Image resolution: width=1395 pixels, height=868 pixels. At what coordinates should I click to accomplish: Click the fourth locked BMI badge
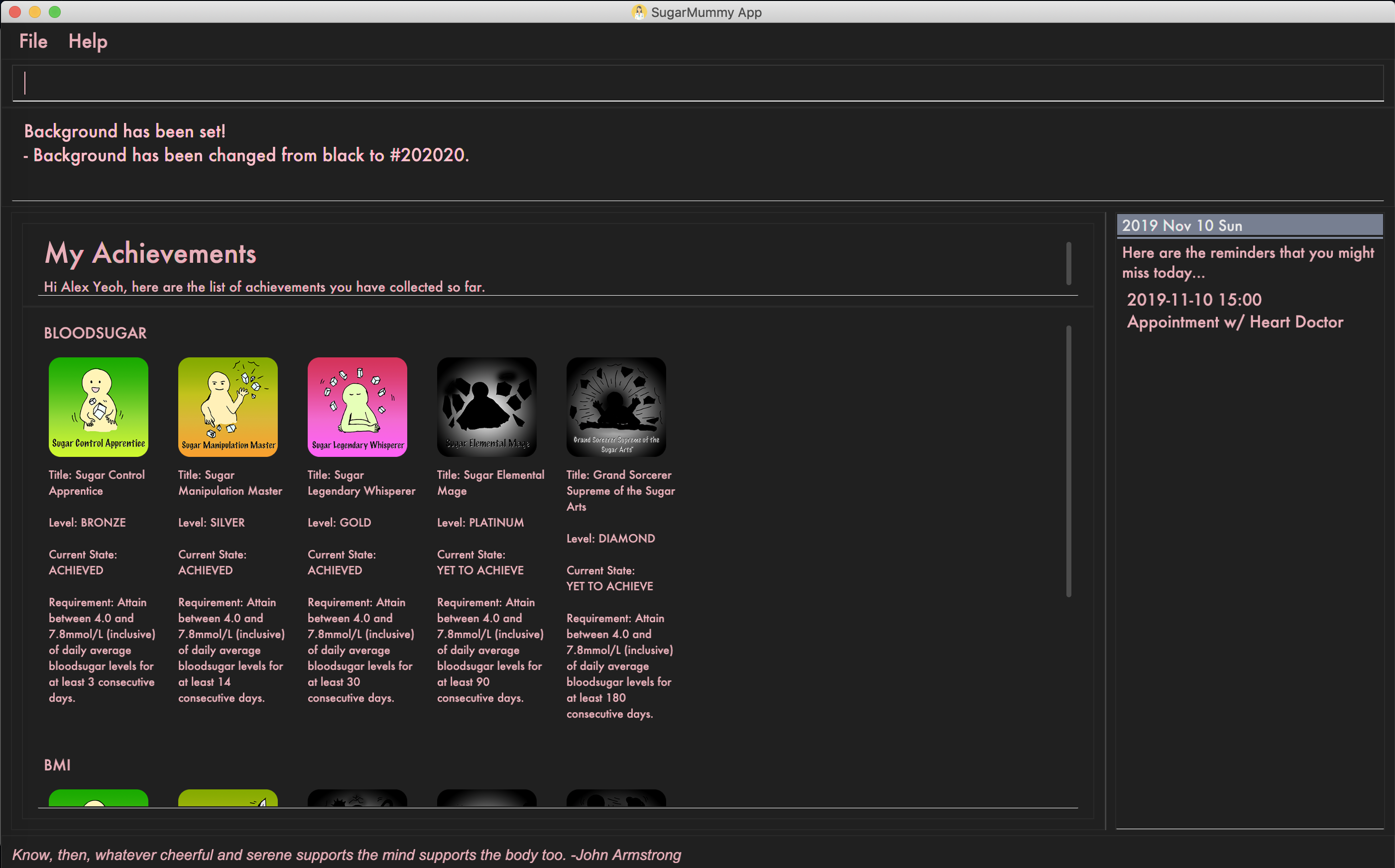click(x=486, y=797)
